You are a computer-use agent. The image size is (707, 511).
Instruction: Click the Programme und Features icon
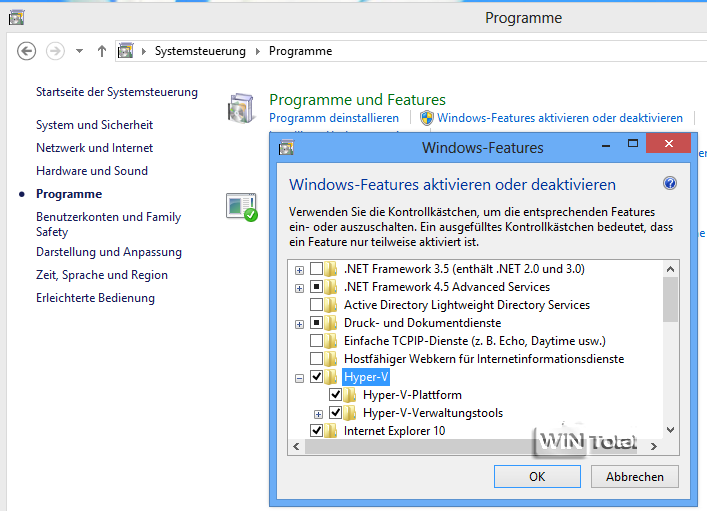pyautogui.click(x=242, y=108)
